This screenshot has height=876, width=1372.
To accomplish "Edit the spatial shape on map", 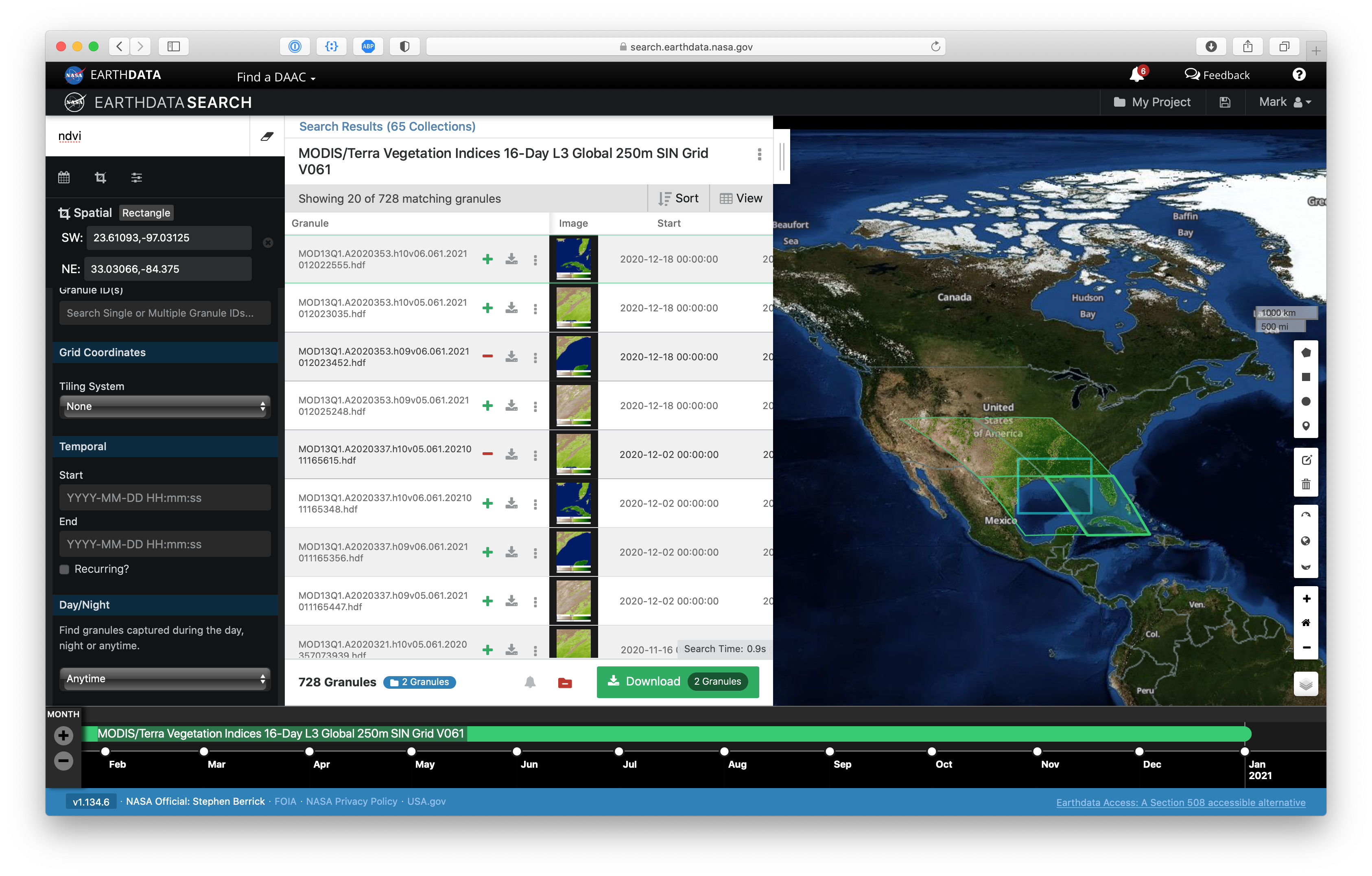I will (x=1306, y=460).
